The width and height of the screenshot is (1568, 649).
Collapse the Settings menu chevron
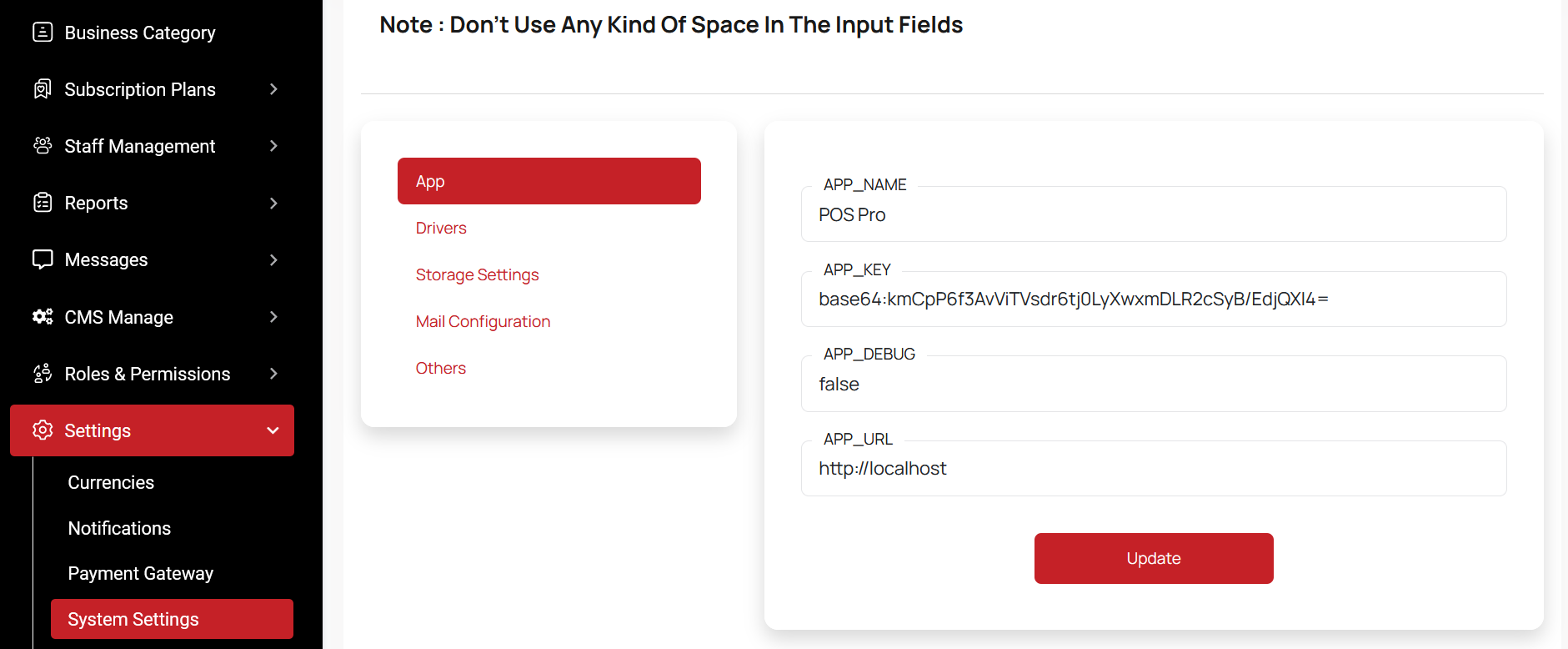[273, 430]
